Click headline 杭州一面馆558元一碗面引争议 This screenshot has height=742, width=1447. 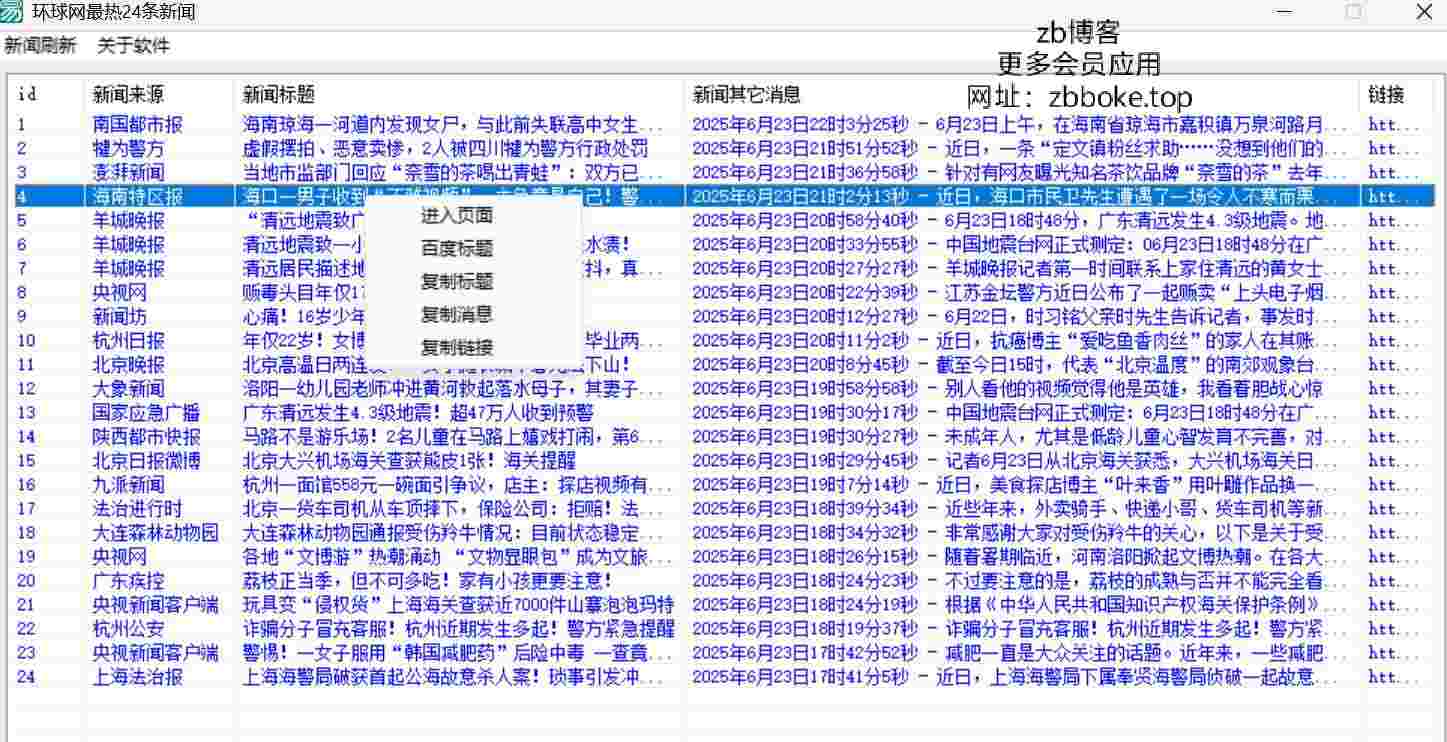point(453,485)
